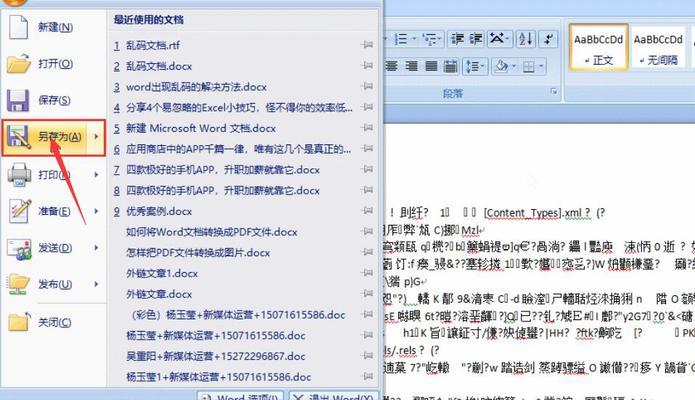
Task: Open 如何将Word文档转换成PDF文件.docx
Action: [211, 232]
